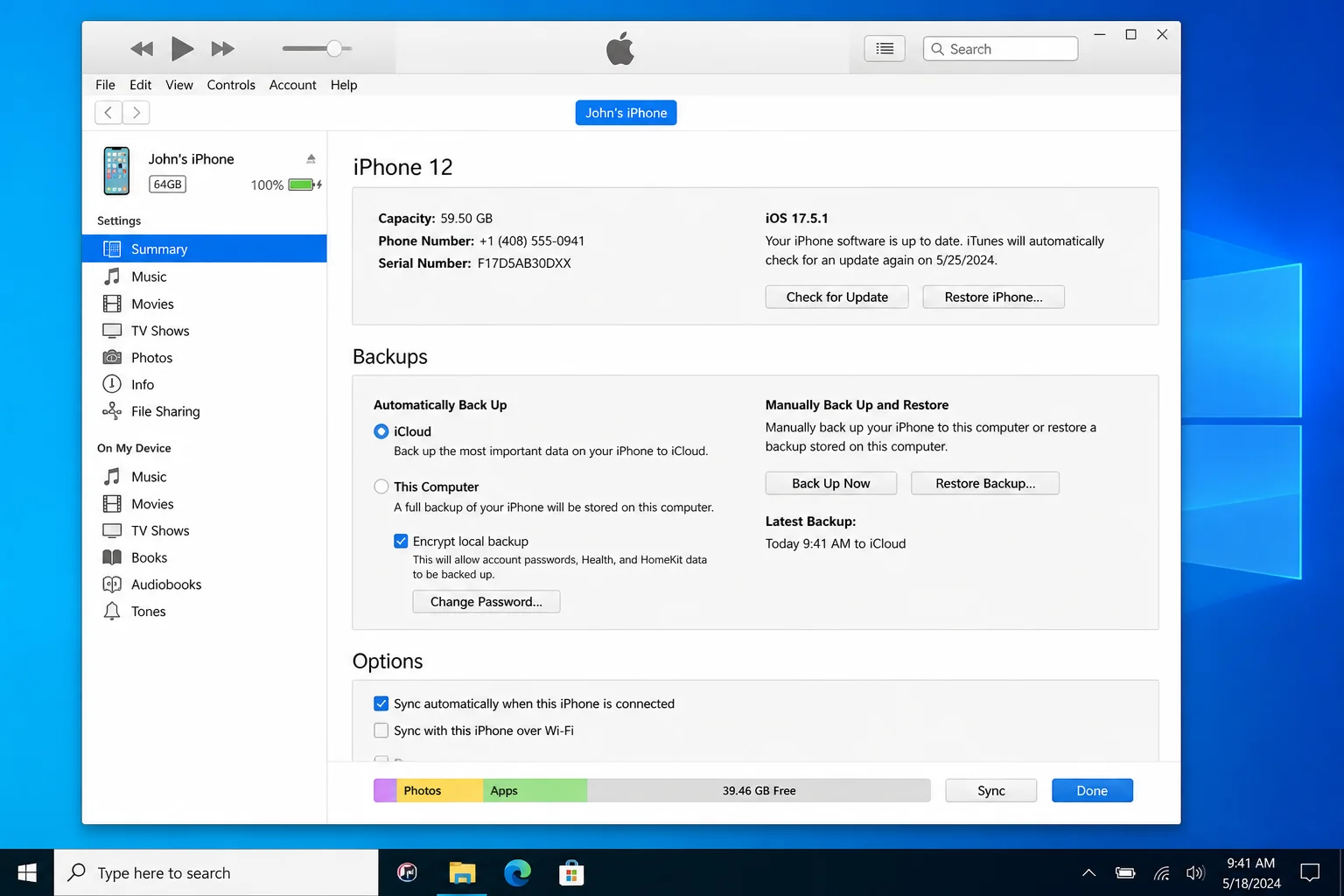Click the 39.46 GB Free segment
The width and height of the screenshot is (1344, 896).
tap(759, 790)
